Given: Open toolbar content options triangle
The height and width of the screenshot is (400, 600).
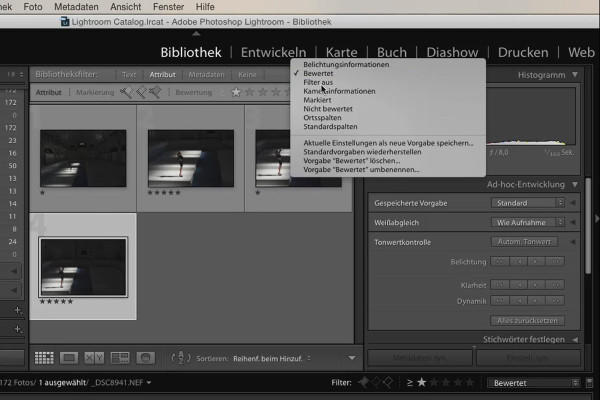Looking at the screenshot, I should [352, 358].
